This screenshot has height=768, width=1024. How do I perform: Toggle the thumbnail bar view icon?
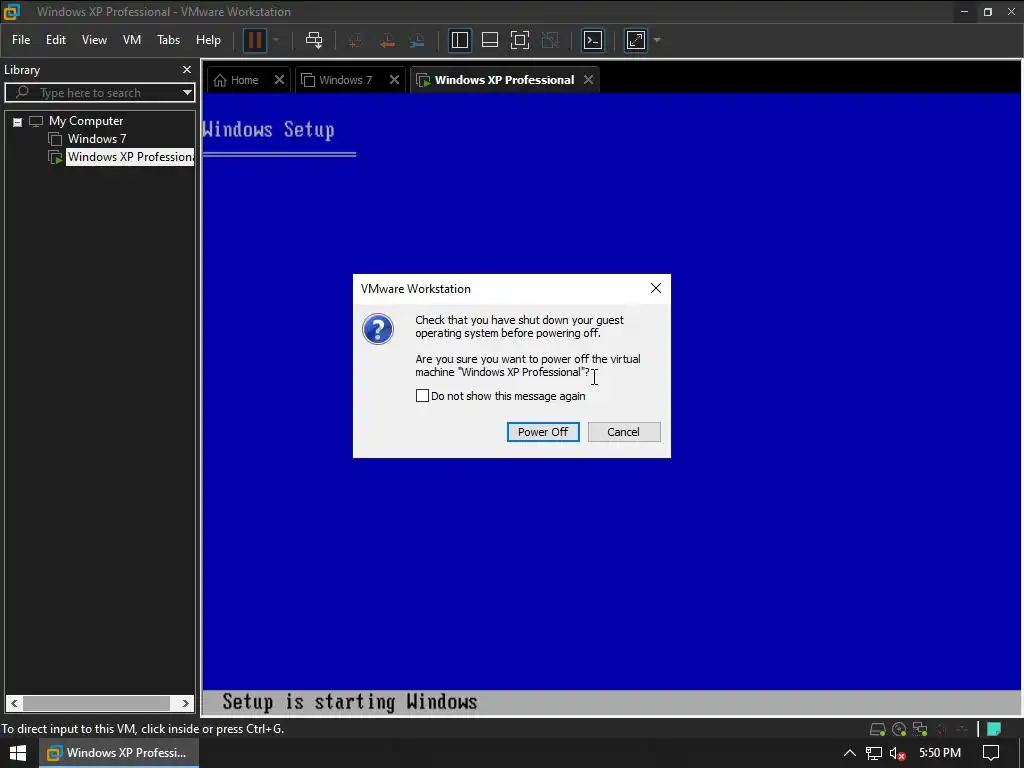tap(490, 40)
